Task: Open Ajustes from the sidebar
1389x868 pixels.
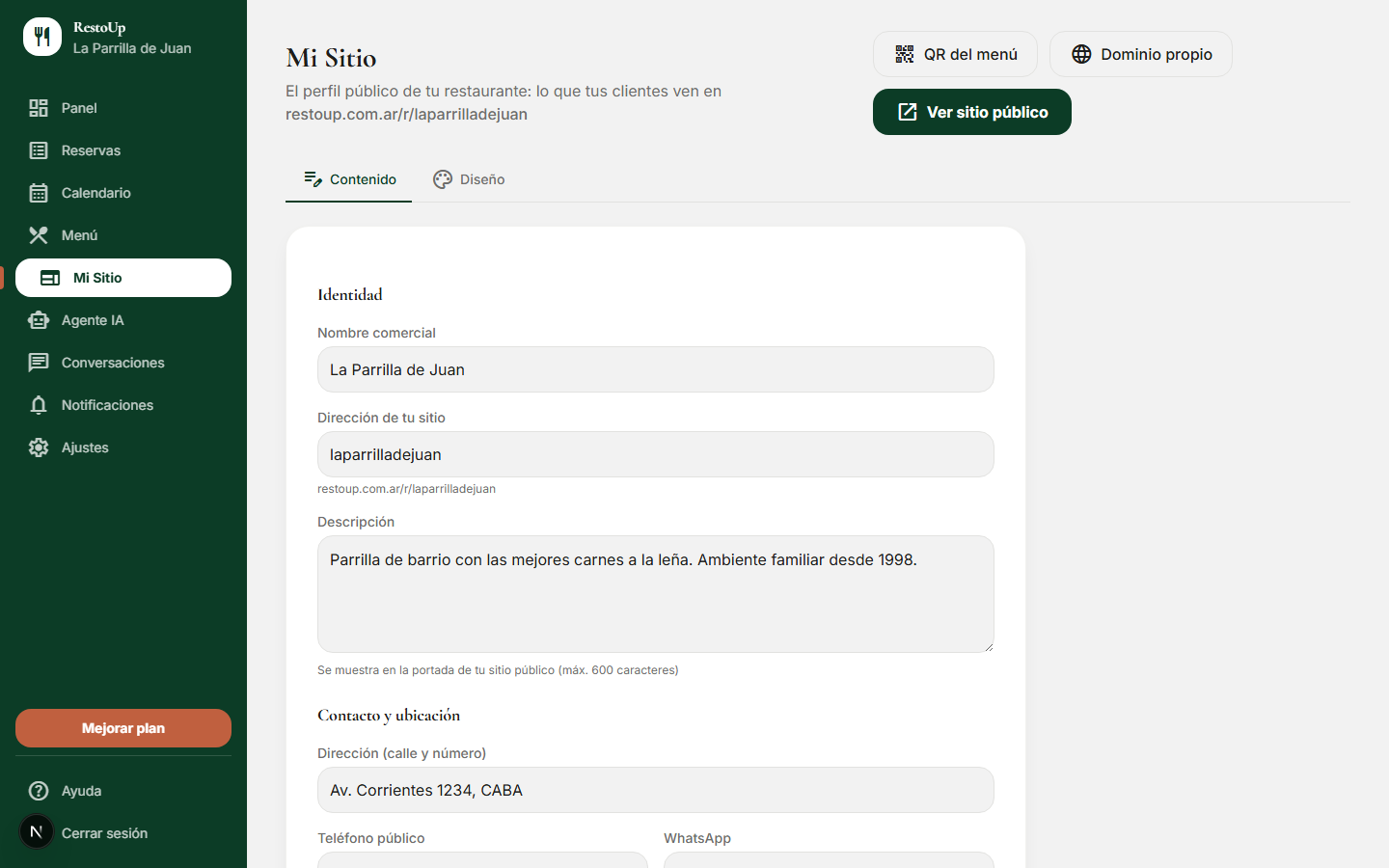Action: 123,448
